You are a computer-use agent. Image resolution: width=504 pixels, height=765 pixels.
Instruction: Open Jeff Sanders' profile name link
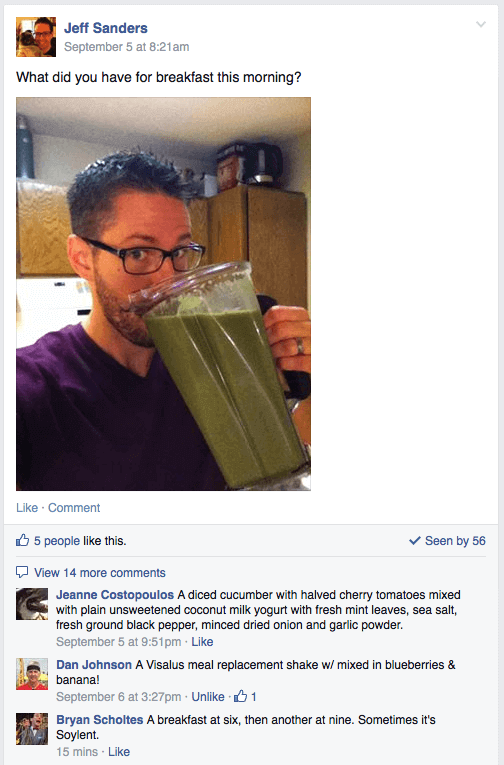[x=106, y=28]
